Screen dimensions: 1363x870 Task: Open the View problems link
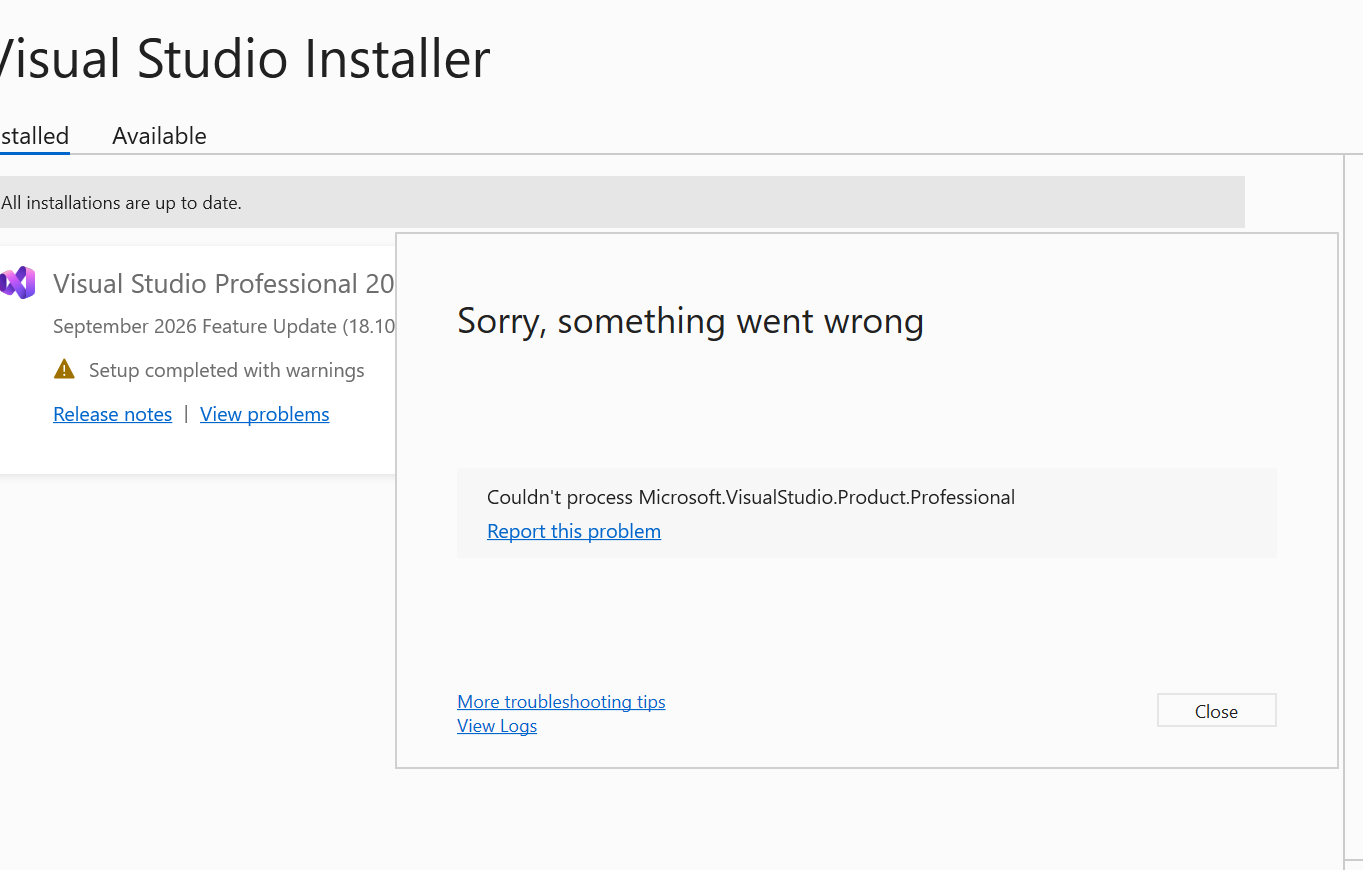click(264, 414)
